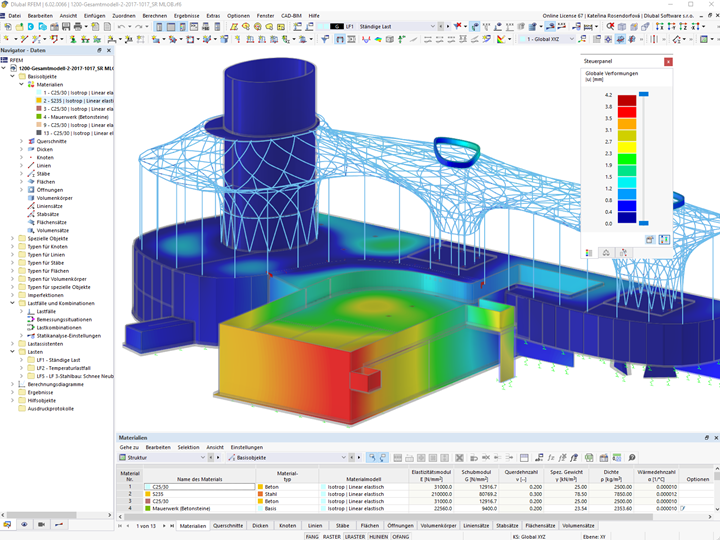Click the lower blue slider handle in Steuerpanel
The width and height of the screenshot is (720, 540).
tap(644, 223)
